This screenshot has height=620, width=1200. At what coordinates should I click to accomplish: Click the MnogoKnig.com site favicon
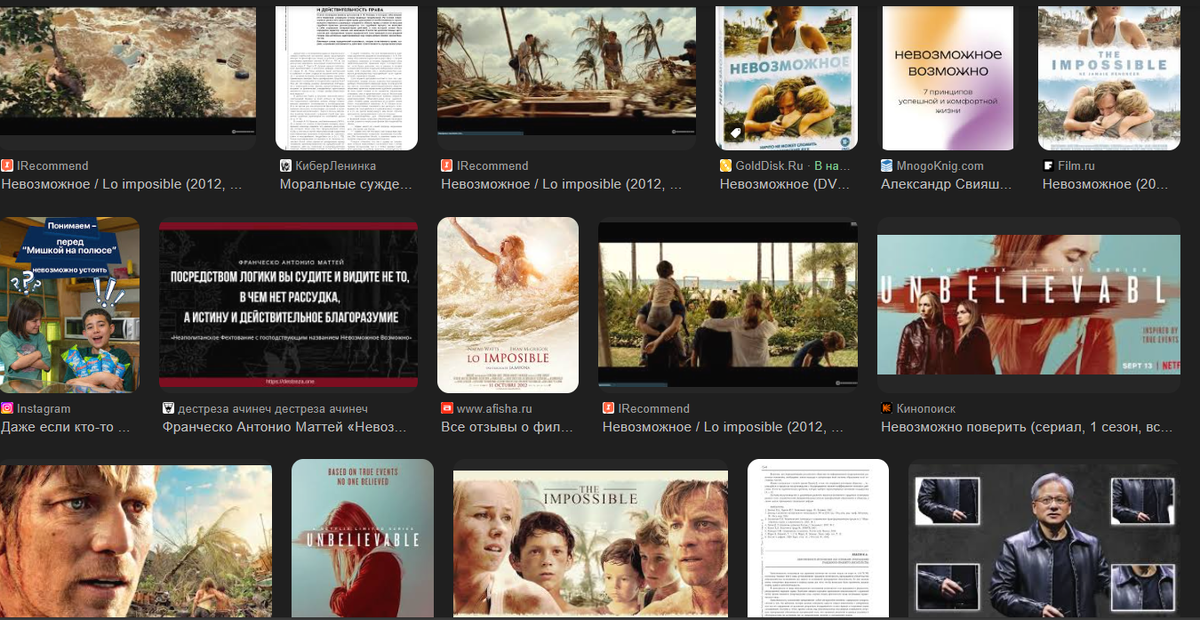[x=887, y=166]
